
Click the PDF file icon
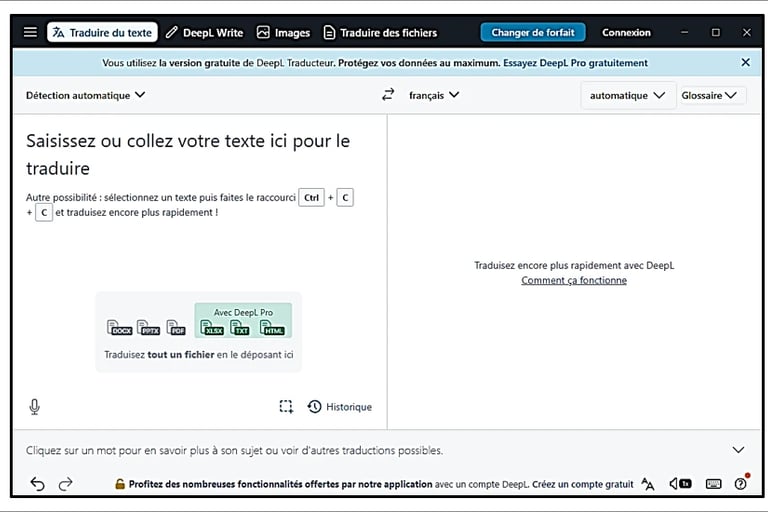pos(176,327)
